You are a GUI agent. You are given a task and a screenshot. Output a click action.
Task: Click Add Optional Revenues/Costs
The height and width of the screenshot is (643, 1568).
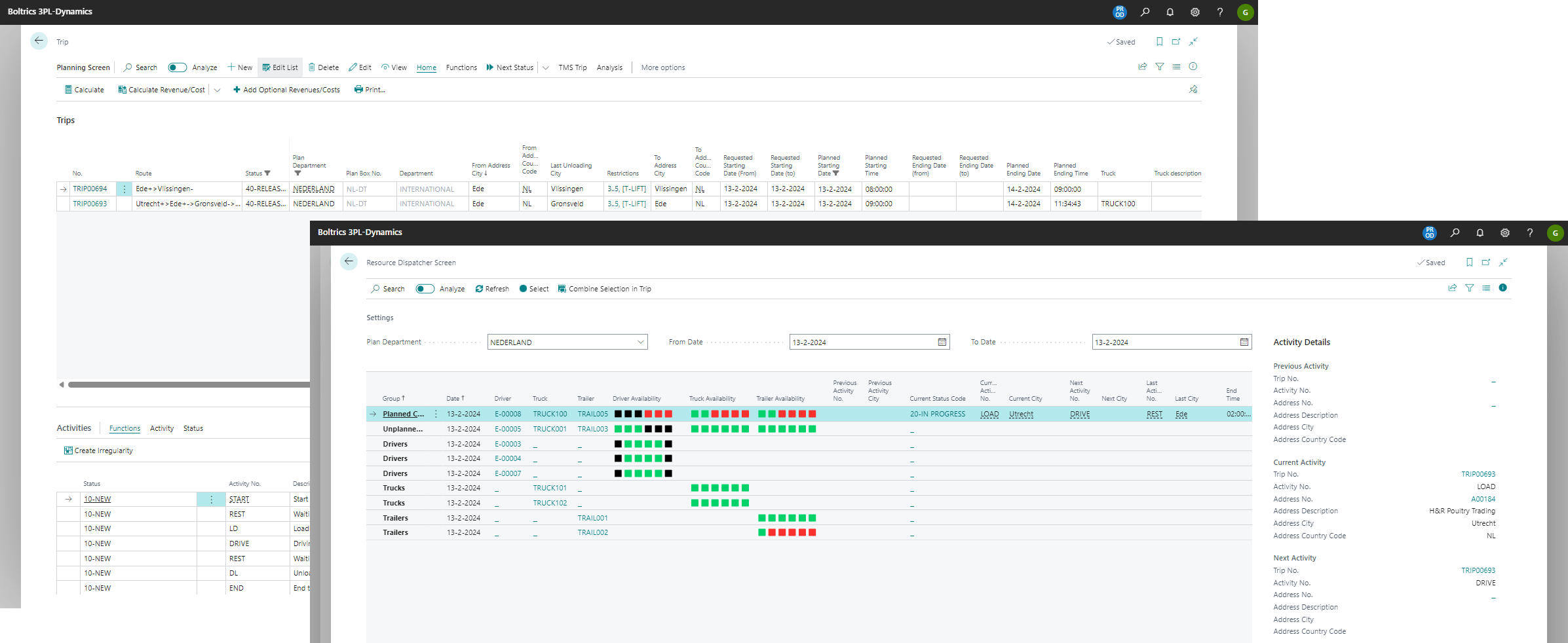coord(286,90)
